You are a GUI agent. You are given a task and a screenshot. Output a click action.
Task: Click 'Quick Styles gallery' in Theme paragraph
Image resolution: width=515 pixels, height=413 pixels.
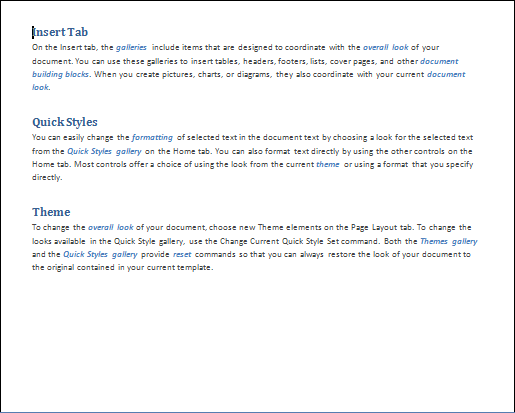pos(100,254)
